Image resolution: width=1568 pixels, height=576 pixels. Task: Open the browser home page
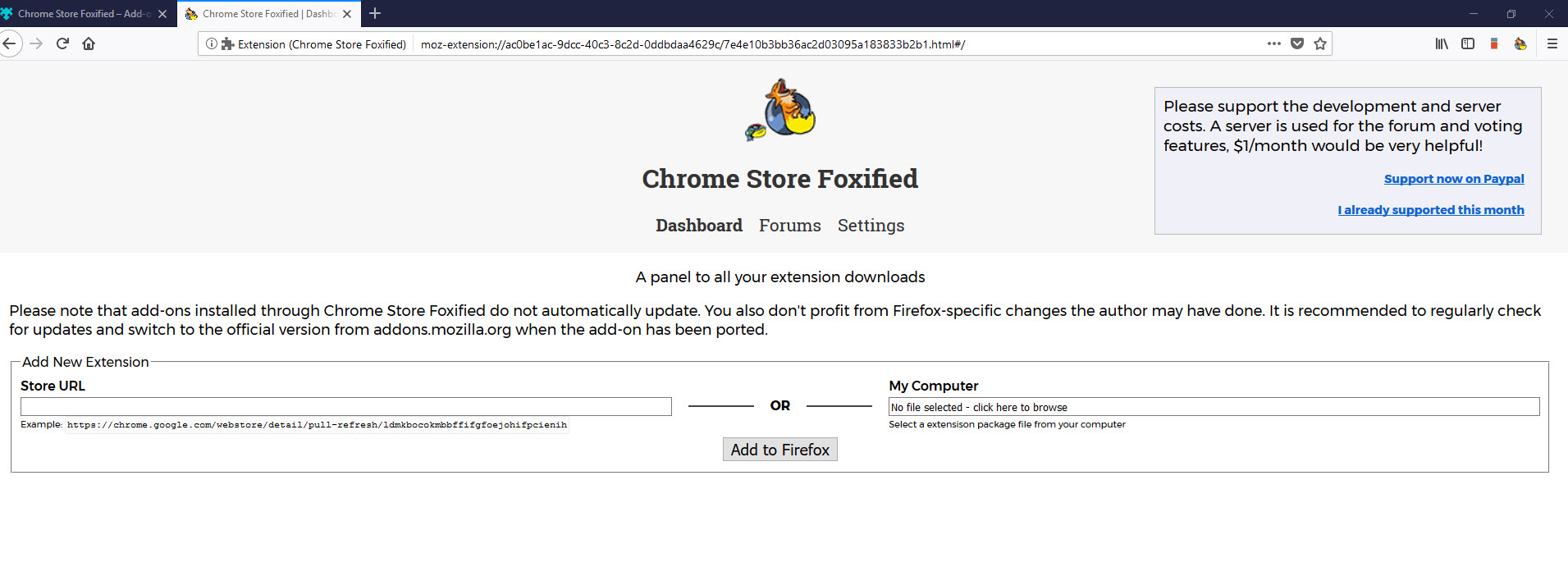(x=89, y=43)
